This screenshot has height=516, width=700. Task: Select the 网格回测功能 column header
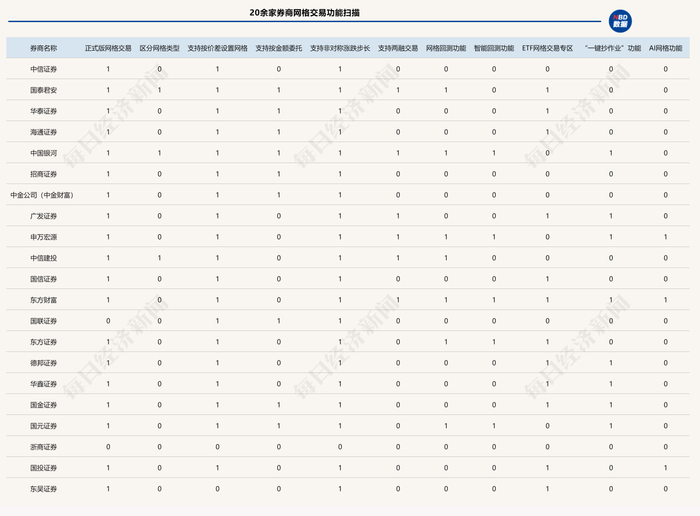pos(446,48)
